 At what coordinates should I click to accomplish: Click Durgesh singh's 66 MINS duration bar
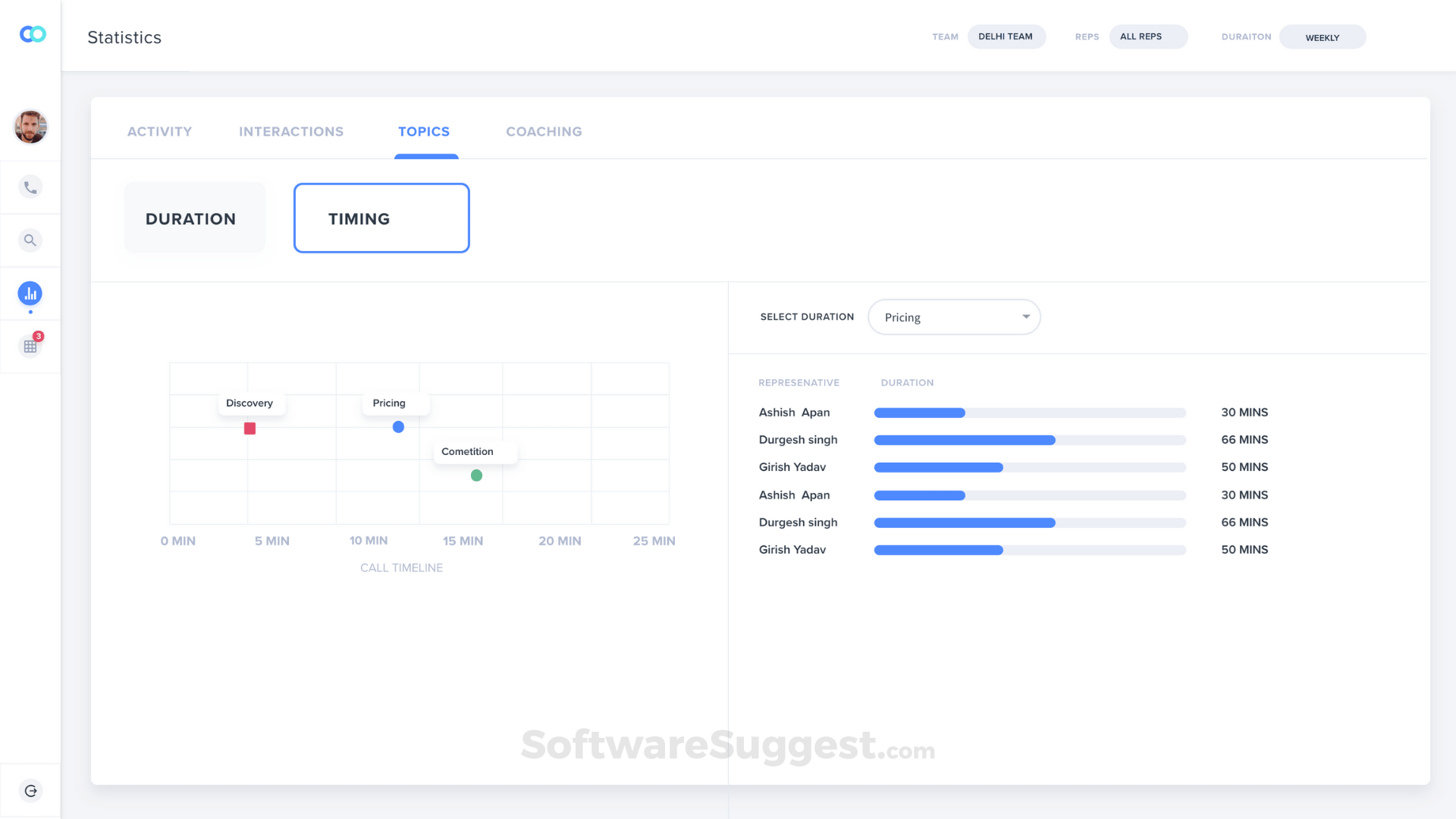[964, 440]
